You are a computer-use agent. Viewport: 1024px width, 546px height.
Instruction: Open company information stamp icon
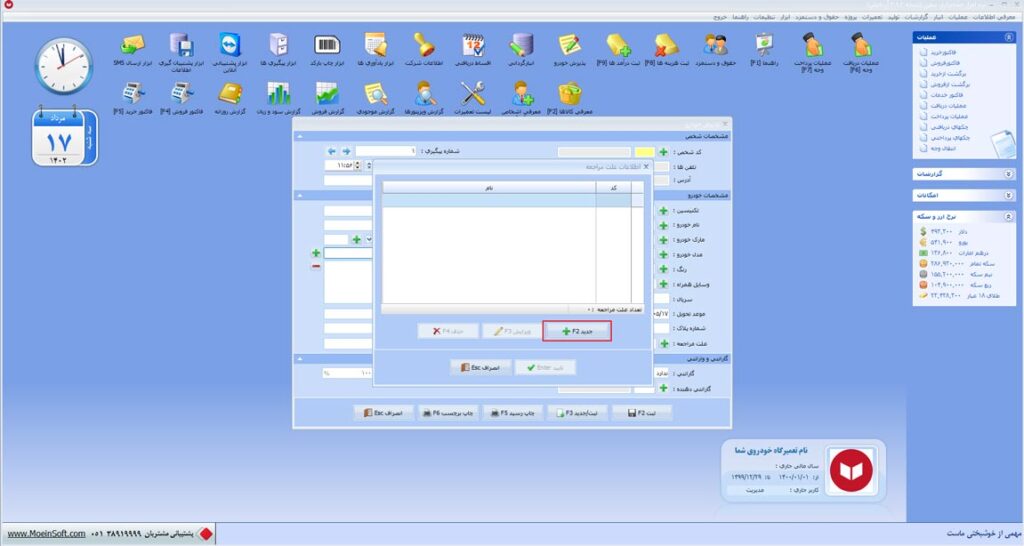(x=424, y=46)
